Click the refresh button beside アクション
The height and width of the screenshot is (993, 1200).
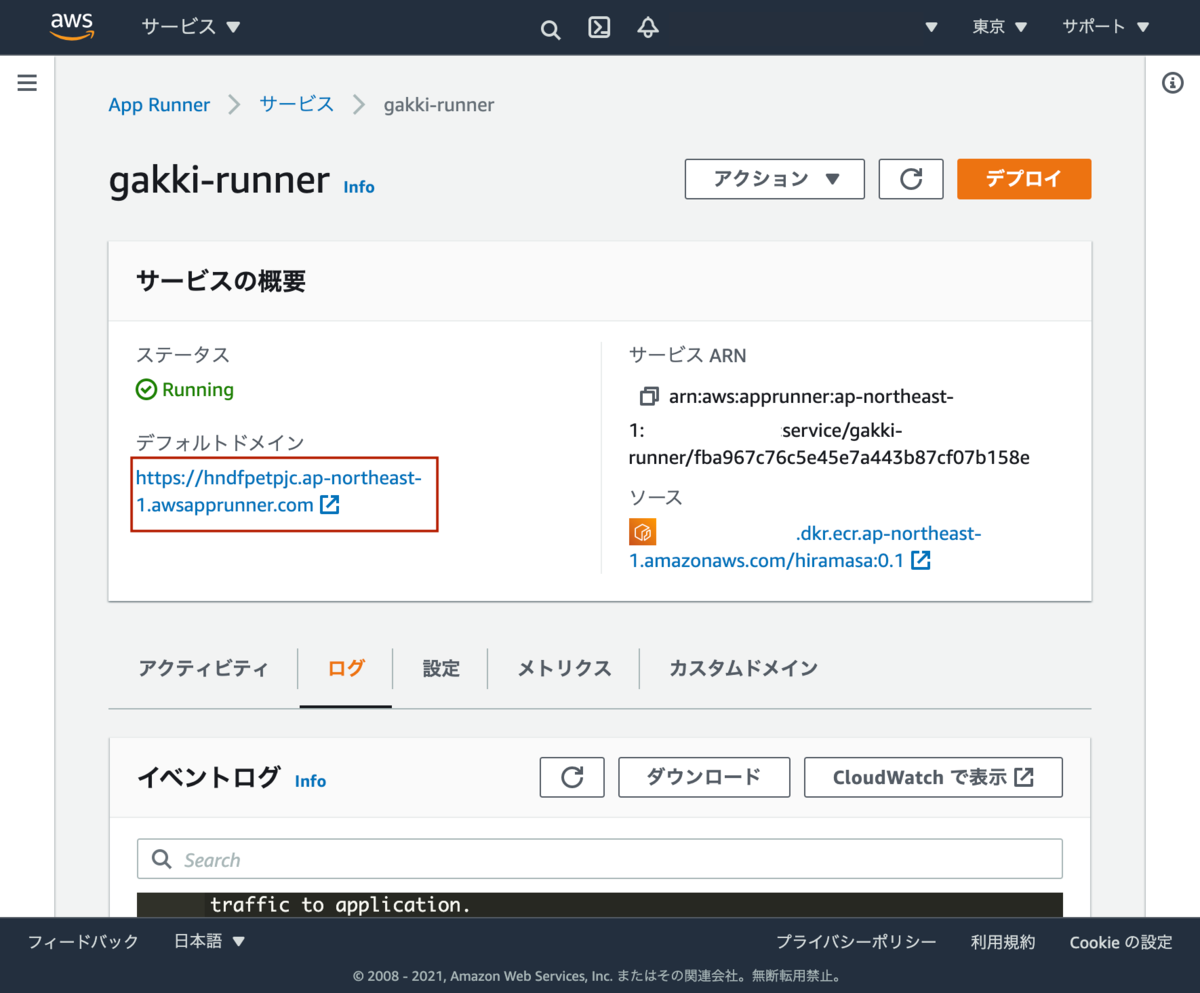(911, 179)
